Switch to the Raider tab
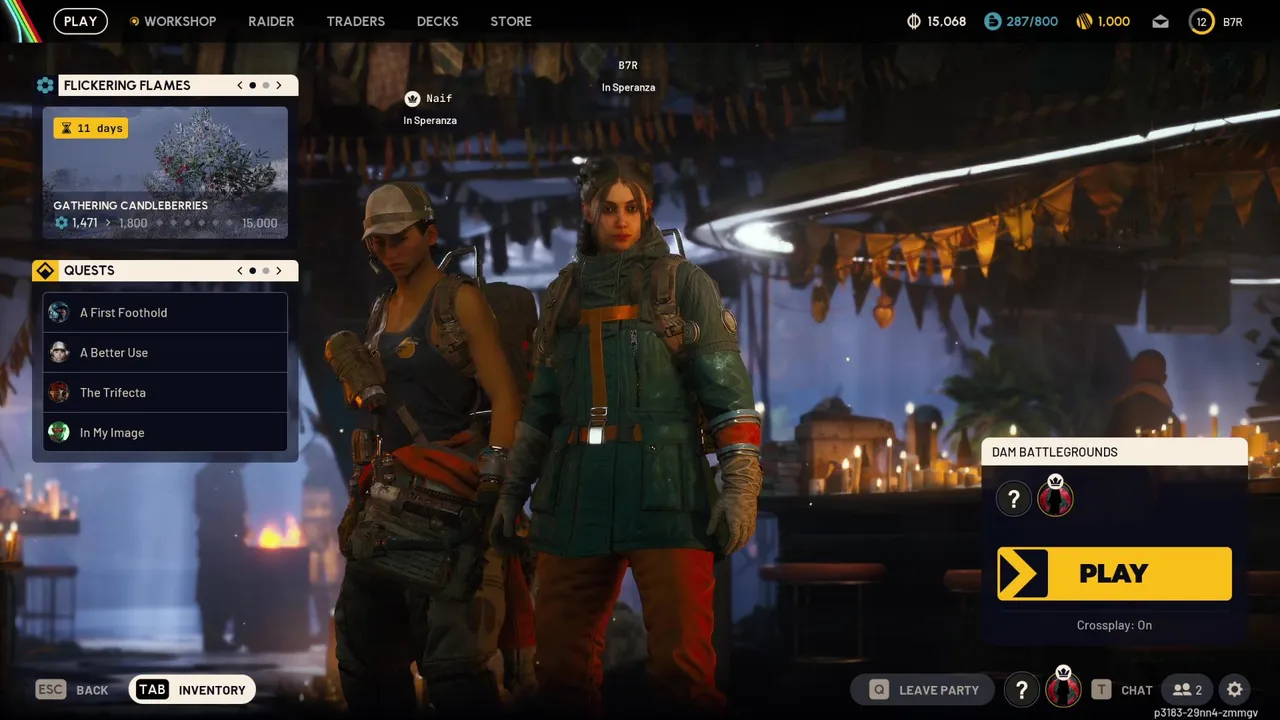The height and width of the screenshot is (720, 1280). [271, 21]
